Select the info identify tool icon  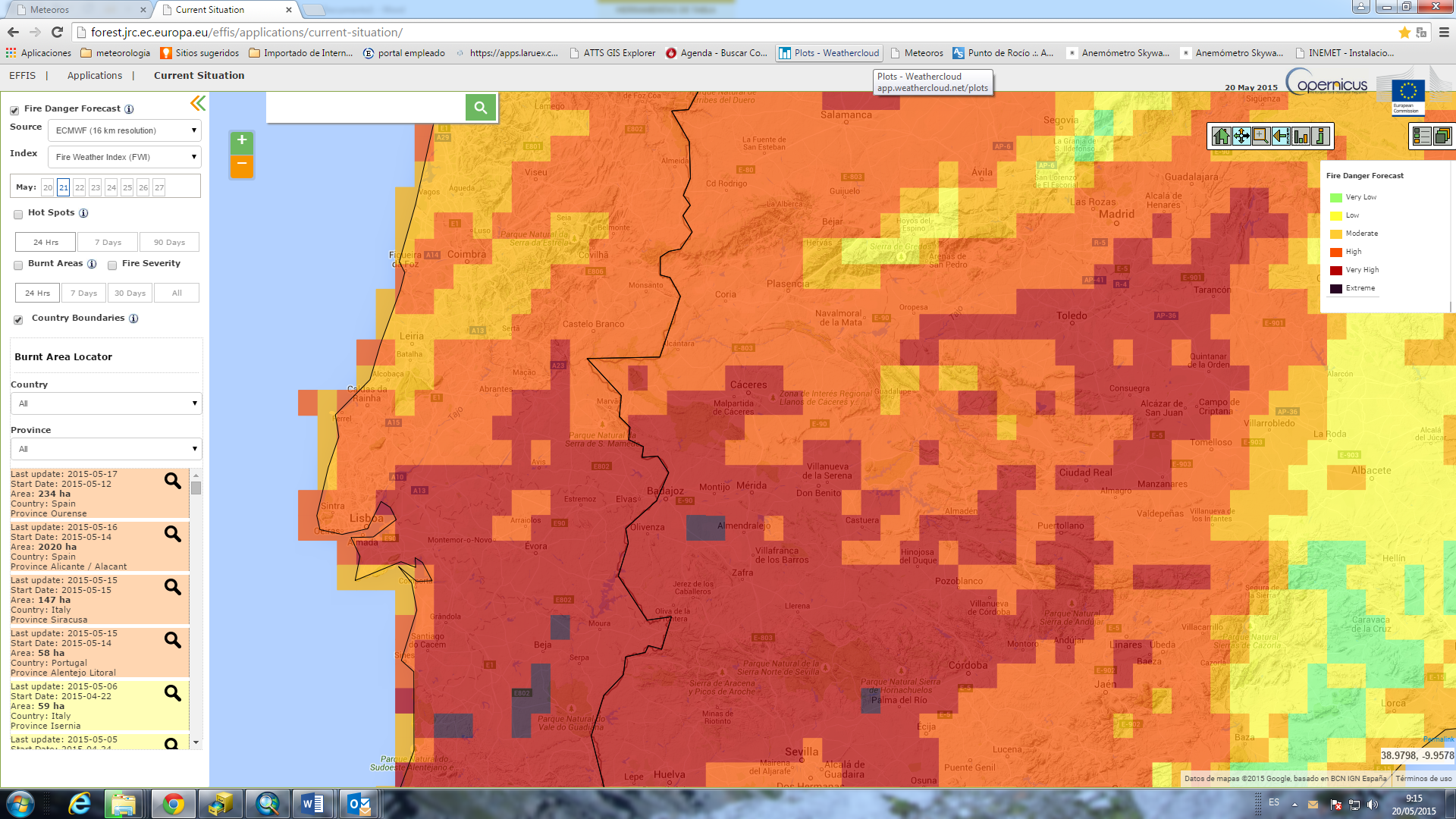(x=1320, y=136)
